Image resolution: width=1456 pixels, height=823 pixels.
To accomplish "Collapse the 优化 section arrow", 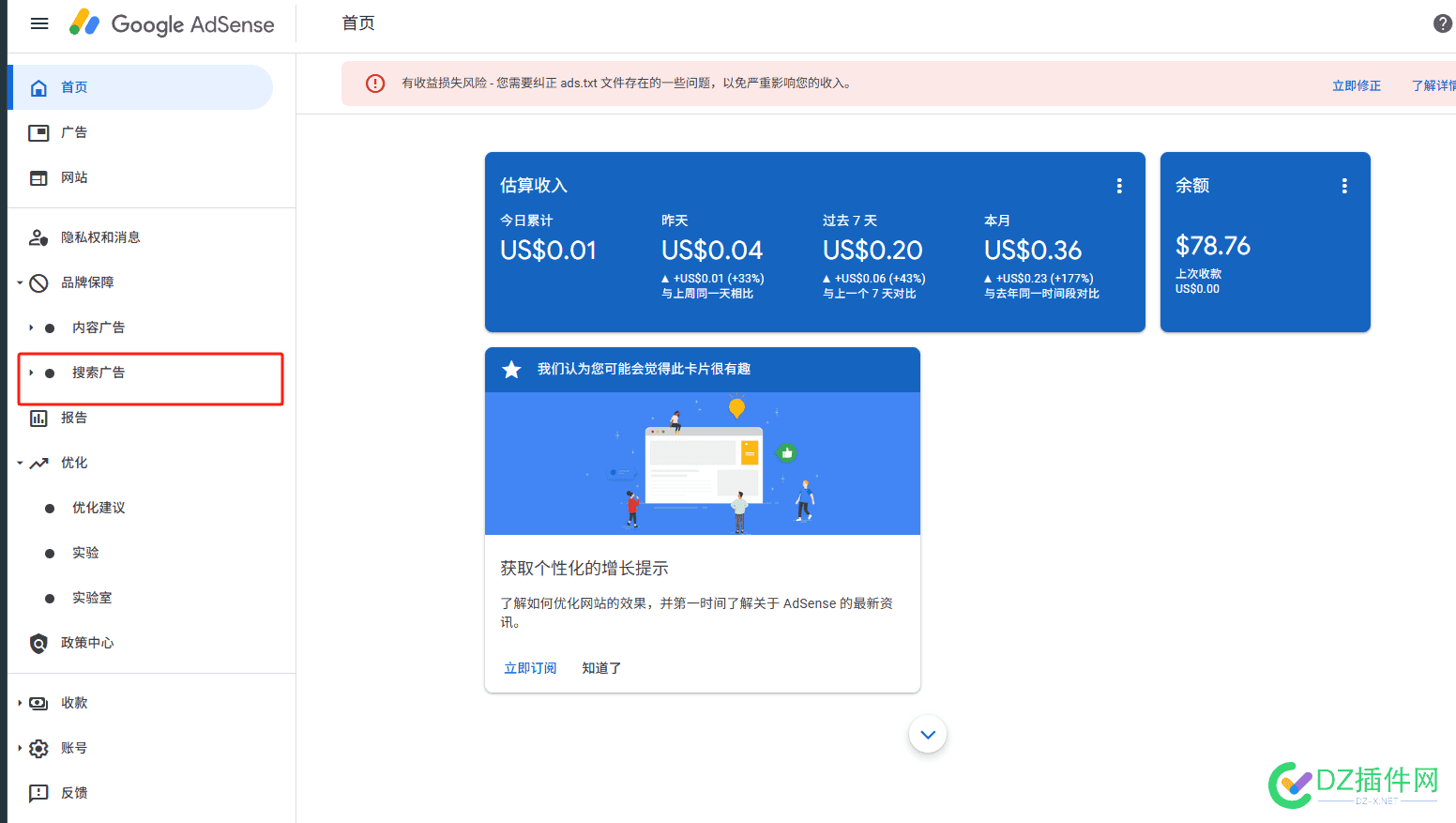I will tap(20, 463).
